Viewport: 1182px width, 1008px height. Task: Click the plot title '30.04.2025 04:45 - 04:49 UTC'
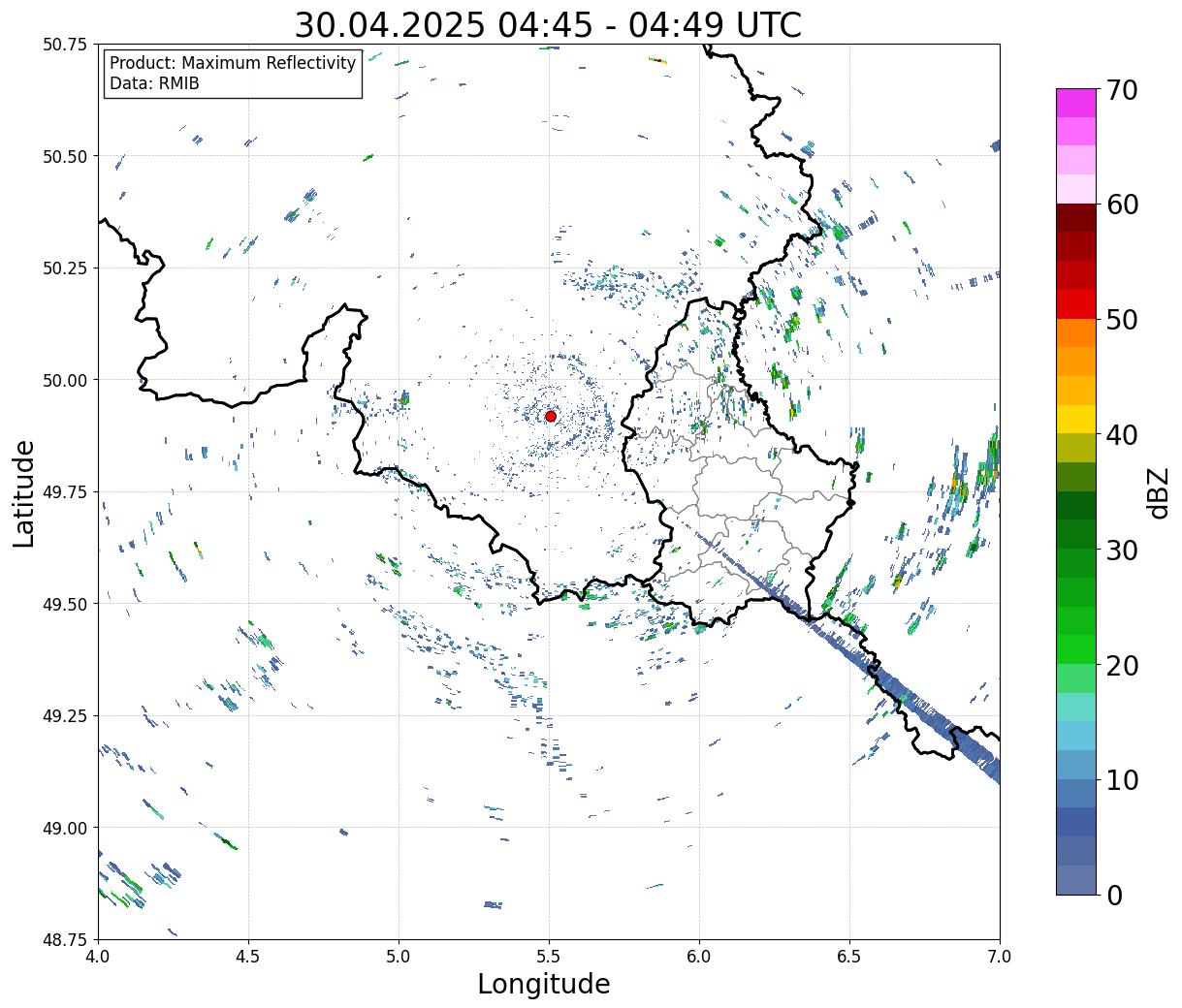tap(548, 25)
